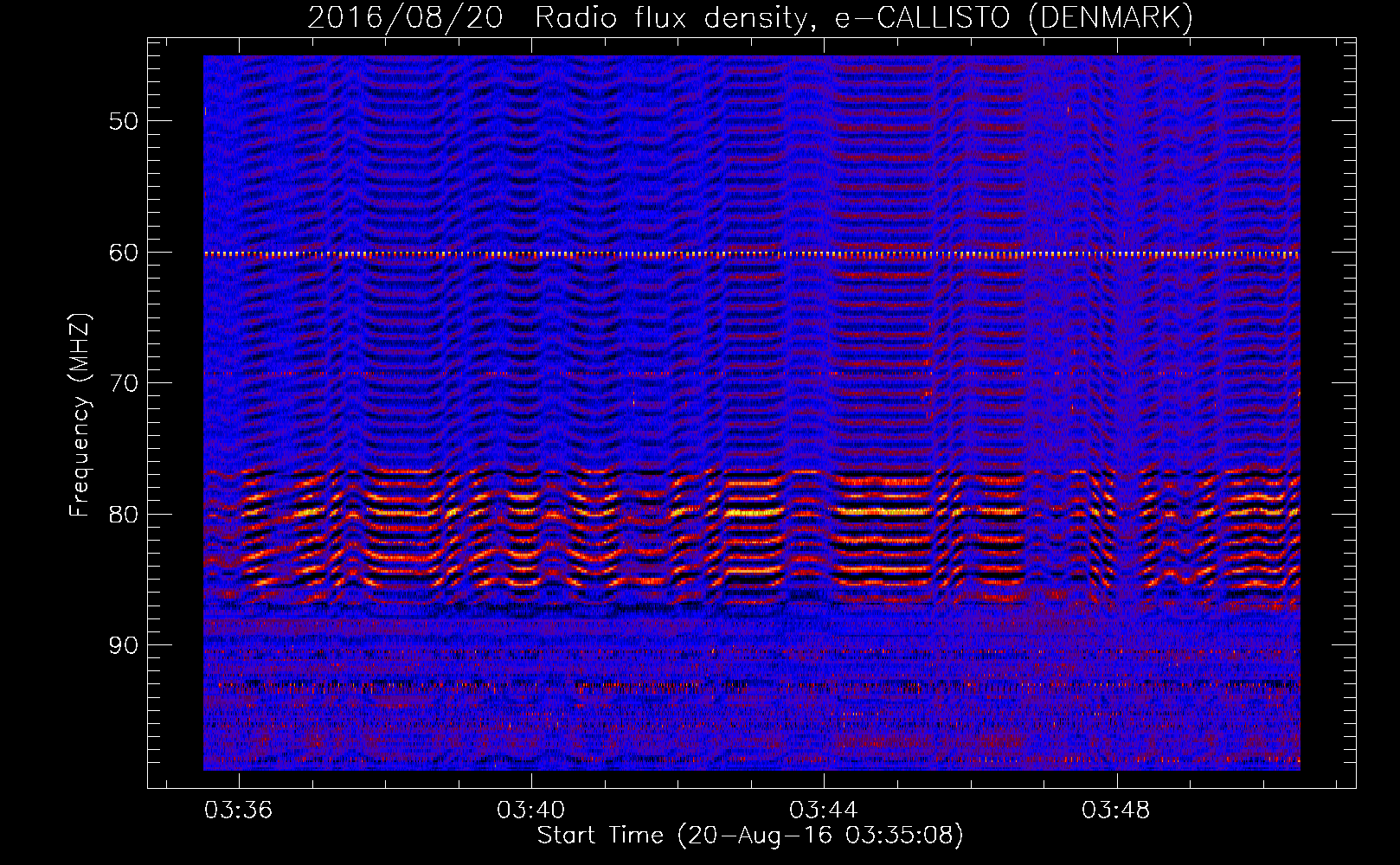Click the 50 frequency tick label
This screenshot has height=865, width=1400.
tap(124, 120)
